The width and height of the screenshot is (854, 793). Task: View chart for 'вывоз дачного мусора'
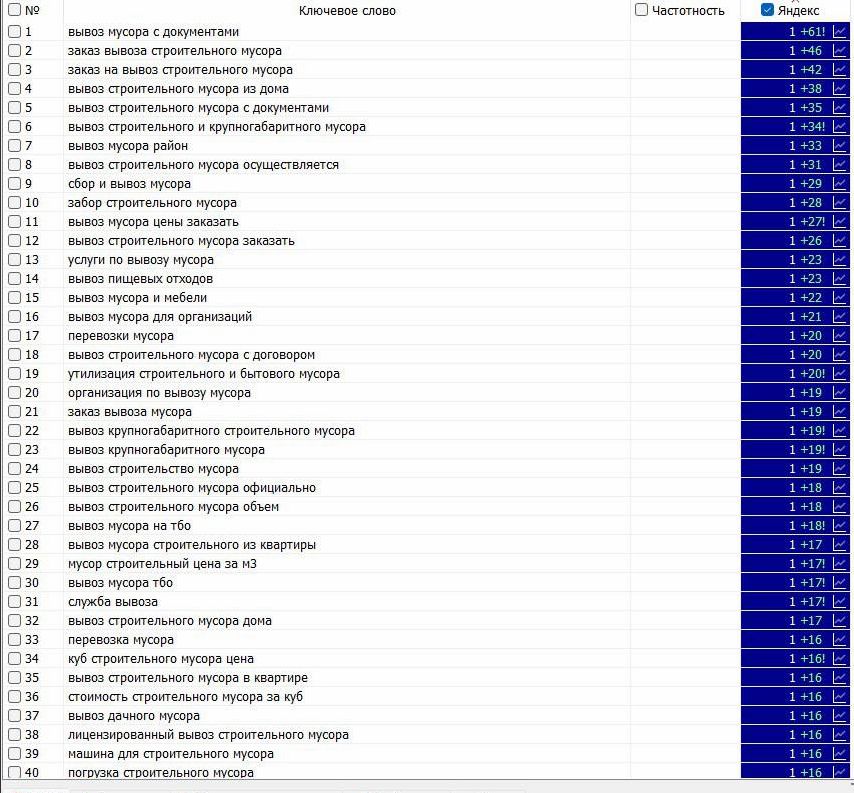coord(840,716)
